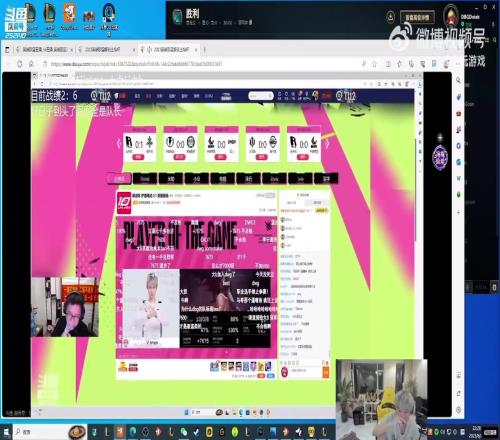This screenshot has height=440, width=500.
Task: Focus the chat message input field
Action: click(306, 371)
